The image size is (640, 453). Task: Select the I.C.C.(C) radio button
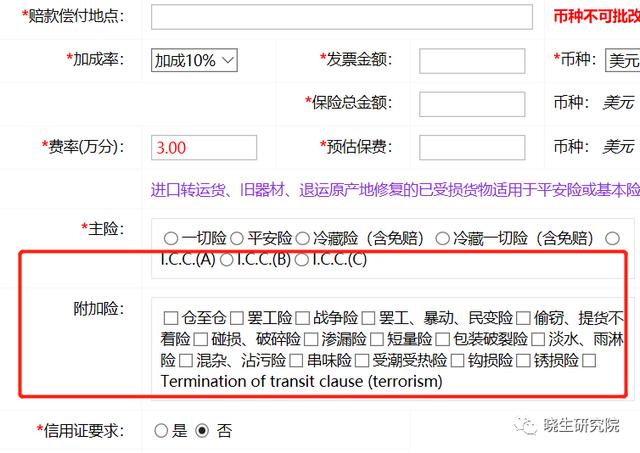302,260
